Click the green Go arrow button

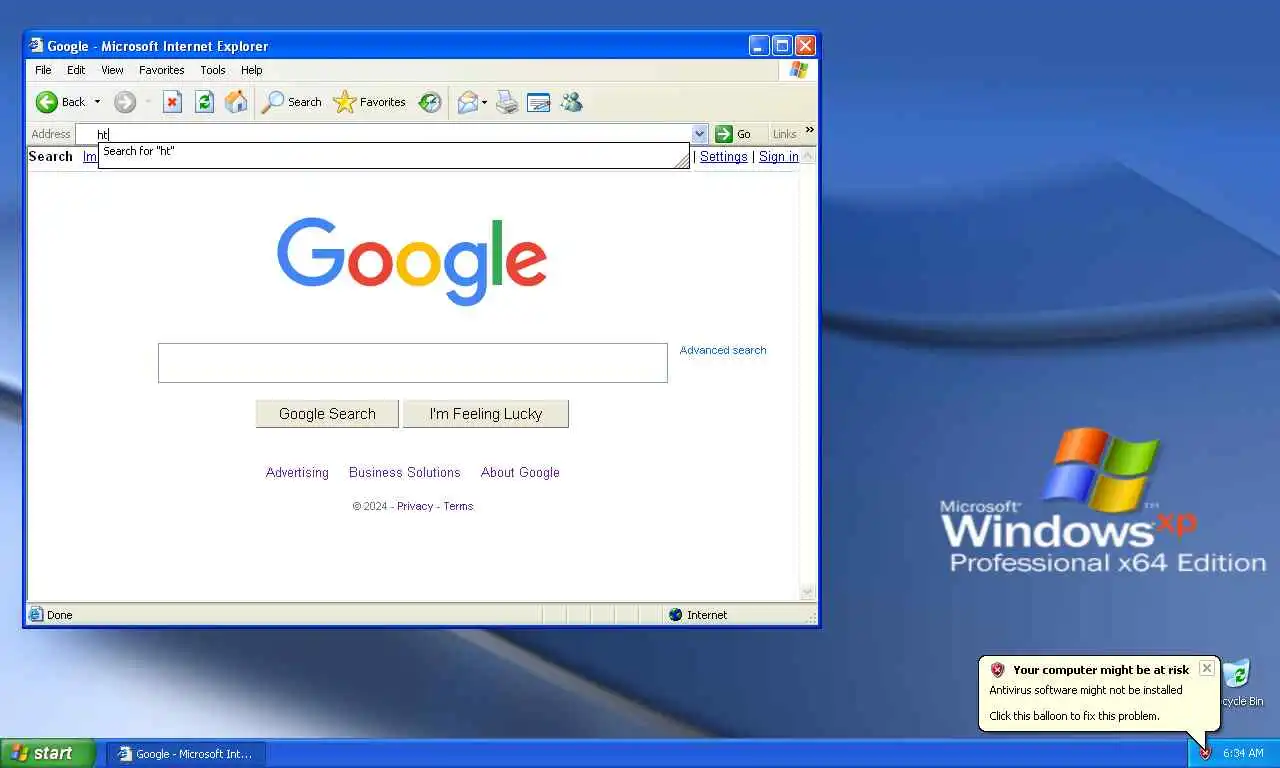pyautogui.click(x=734, y=134)
